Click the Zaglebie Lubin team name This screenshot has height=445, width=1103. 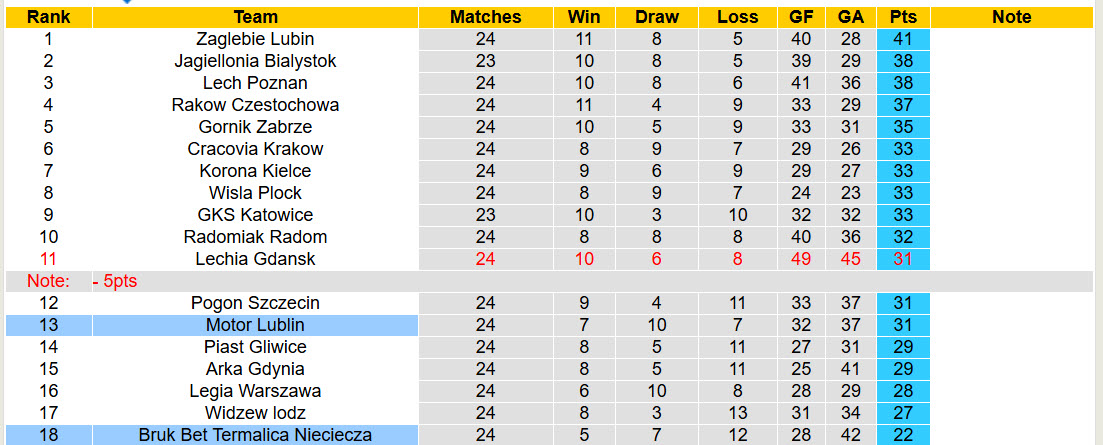(x=255, y=39)
